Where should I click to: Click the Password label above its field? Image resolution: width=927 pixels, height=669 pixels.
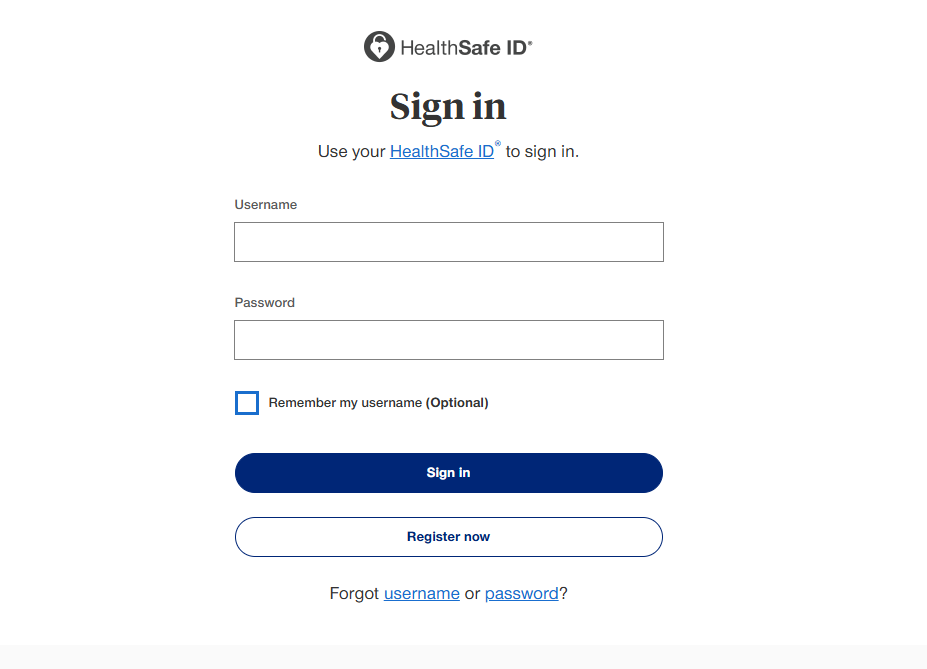pyautogui.click(x=264, y=302)
